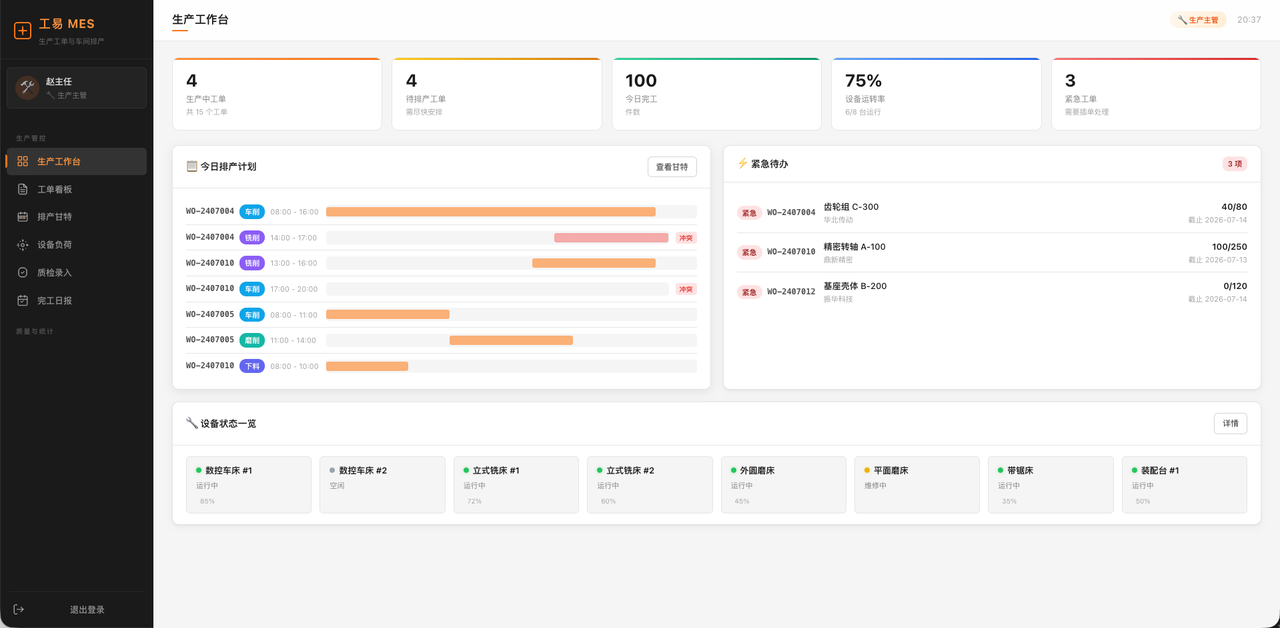Click the orange status dot of 平面磨床
This screenshot has width=1280, height=628.
[867, 470]
